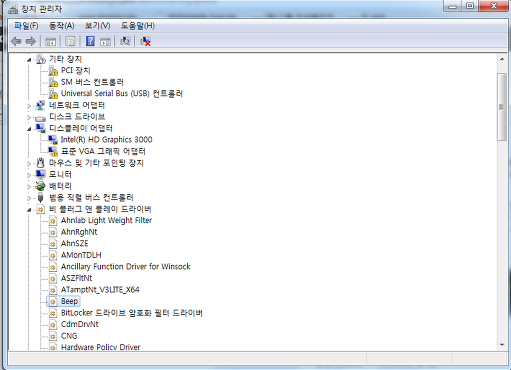Click the AhnSZE driver icon
The image size is (511, 370).
tap(53, 244)
